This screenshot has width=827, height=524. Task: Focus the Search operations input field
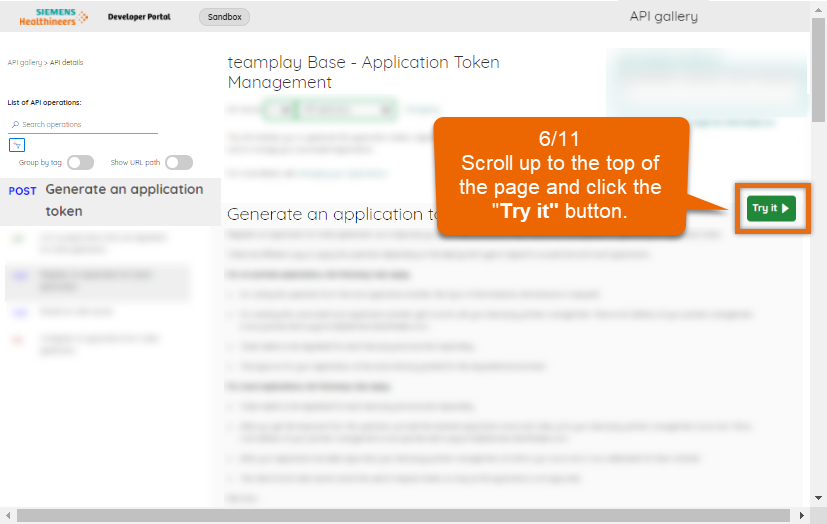pyautogui.click(x=88, y=125)
